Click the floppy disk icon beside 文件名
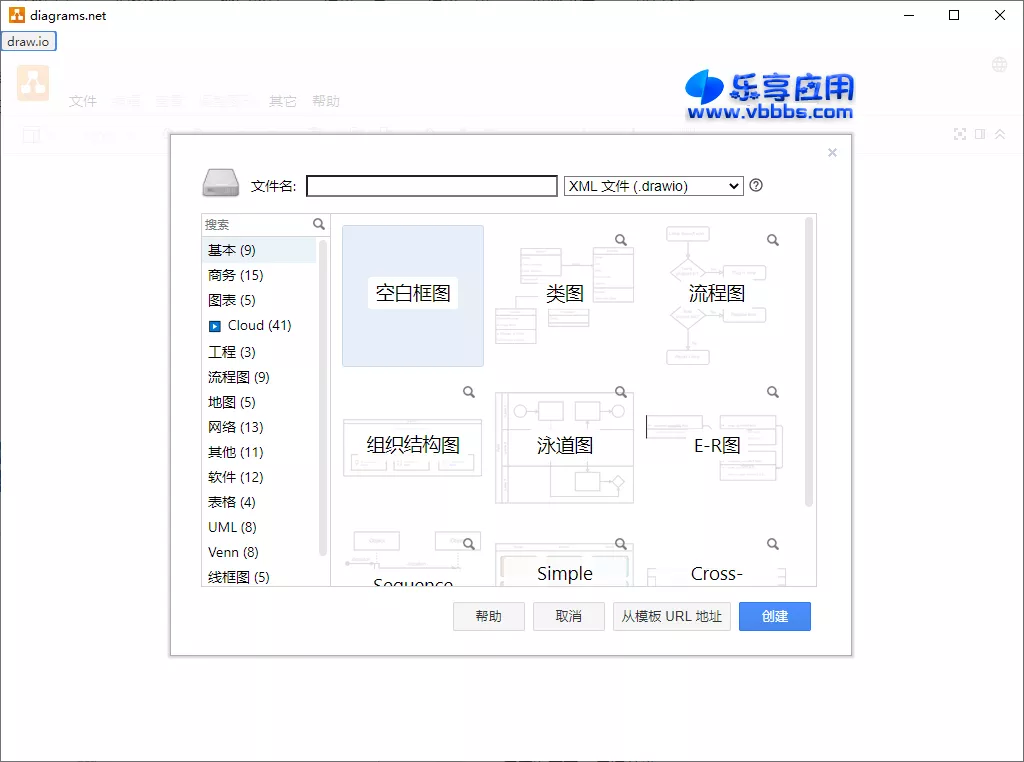 click(x=222, y=183)
